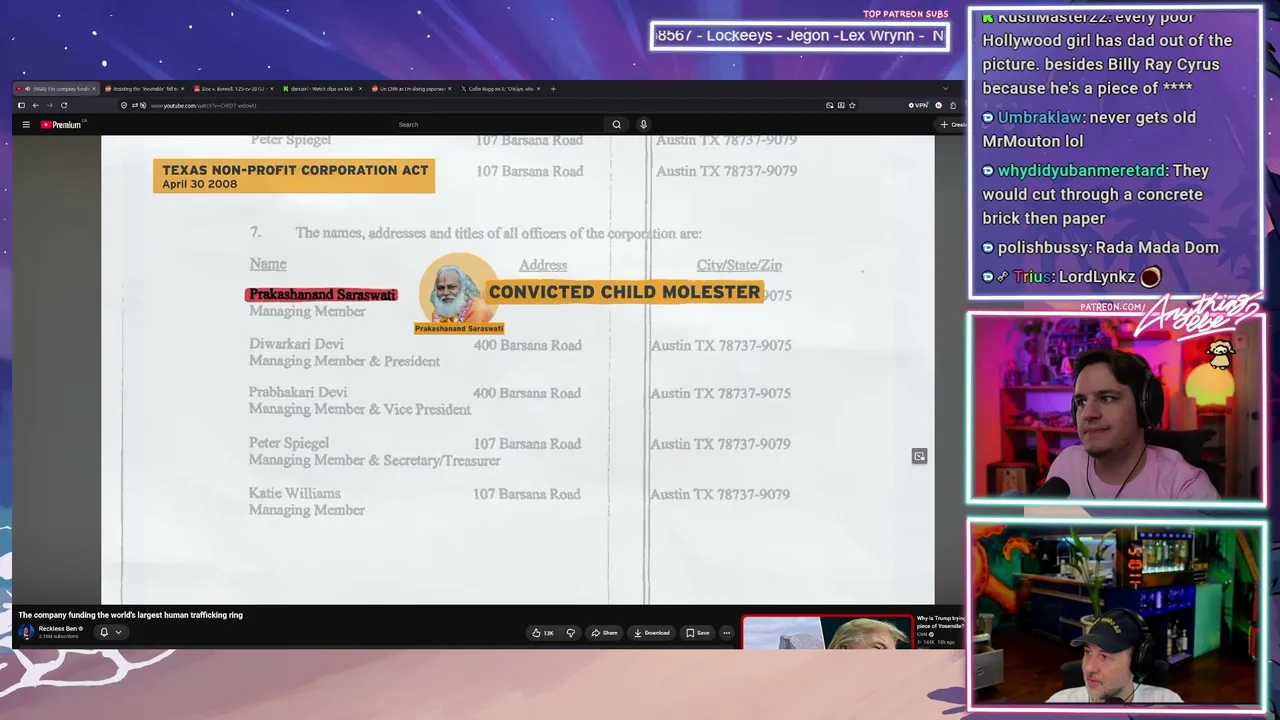Click the video overlay icon at right edge

[x=919, y=456]
